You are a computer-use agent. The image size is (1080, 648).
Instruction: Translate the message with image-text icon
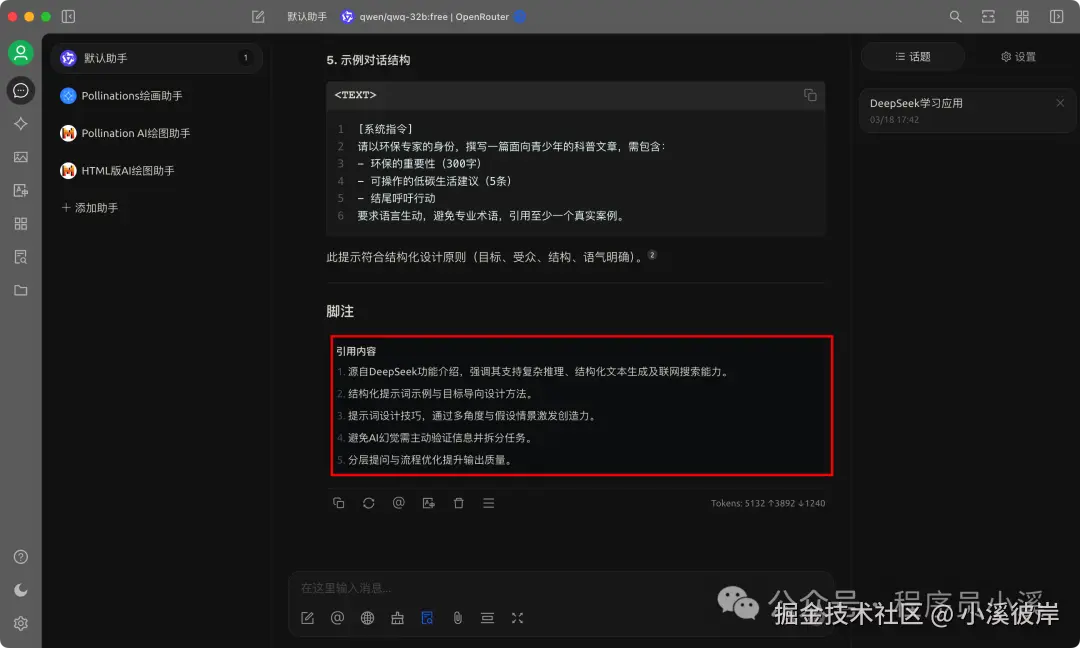point(428,503)
